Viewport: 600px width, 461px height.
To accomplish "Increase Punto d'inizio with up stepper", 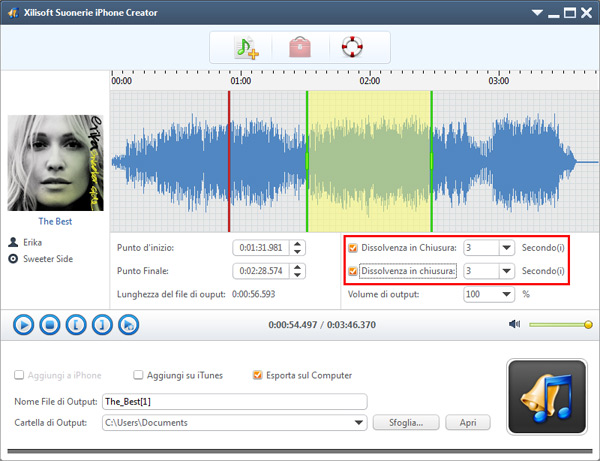I will [297, 244].
